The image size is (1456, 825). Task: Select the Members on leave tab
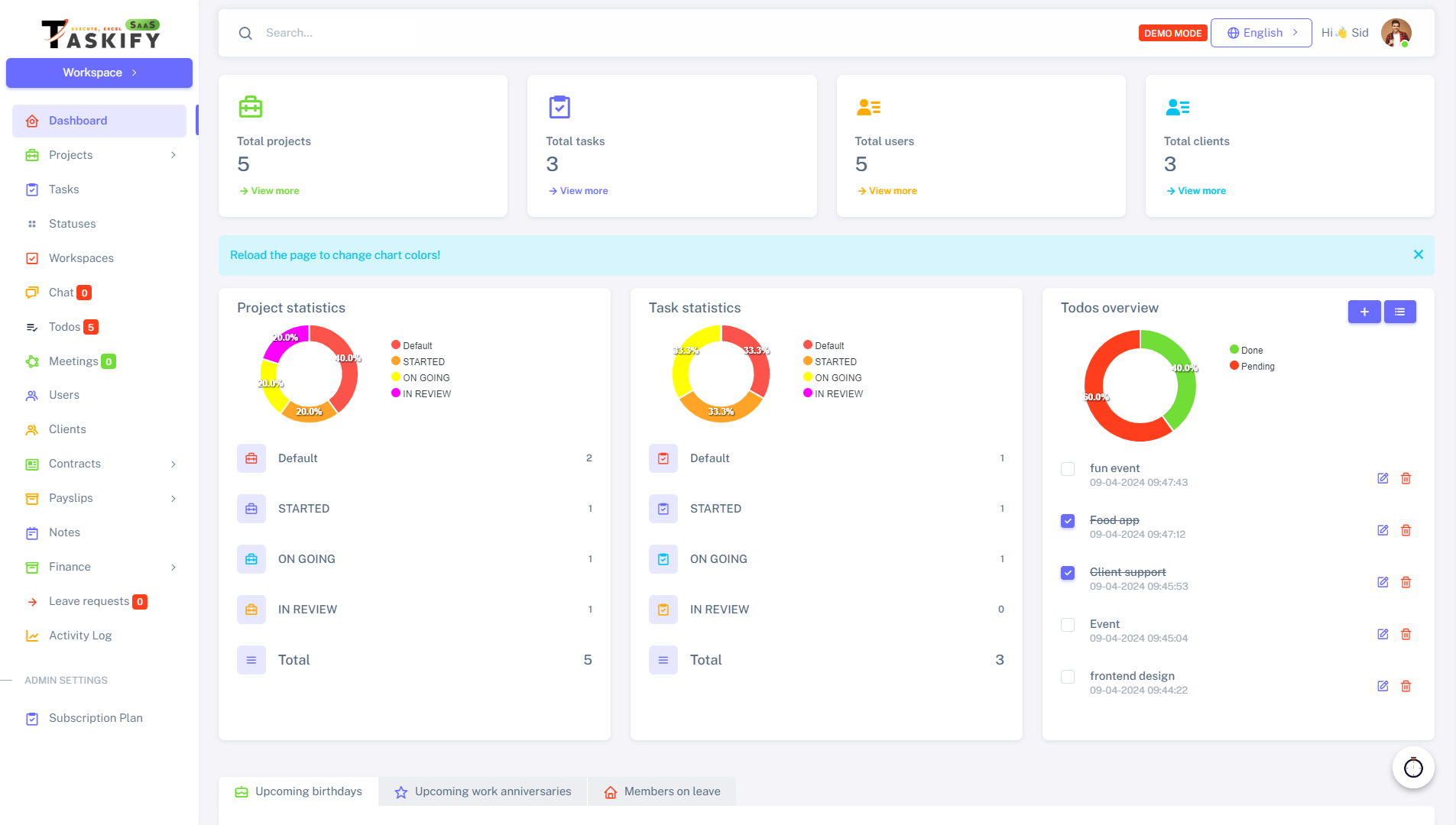(x=662, y=791)
